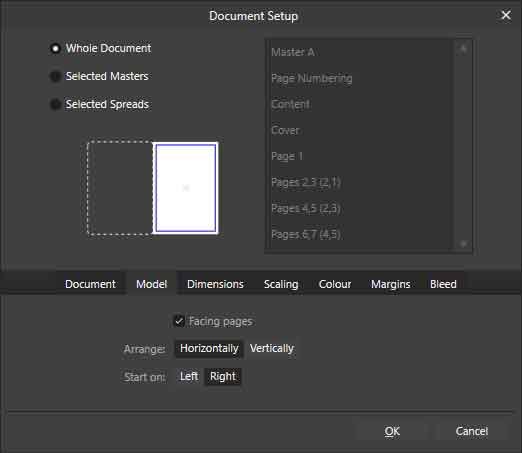Switch to the Margins tab
This screenshot has width=522, height=453.
391,284
